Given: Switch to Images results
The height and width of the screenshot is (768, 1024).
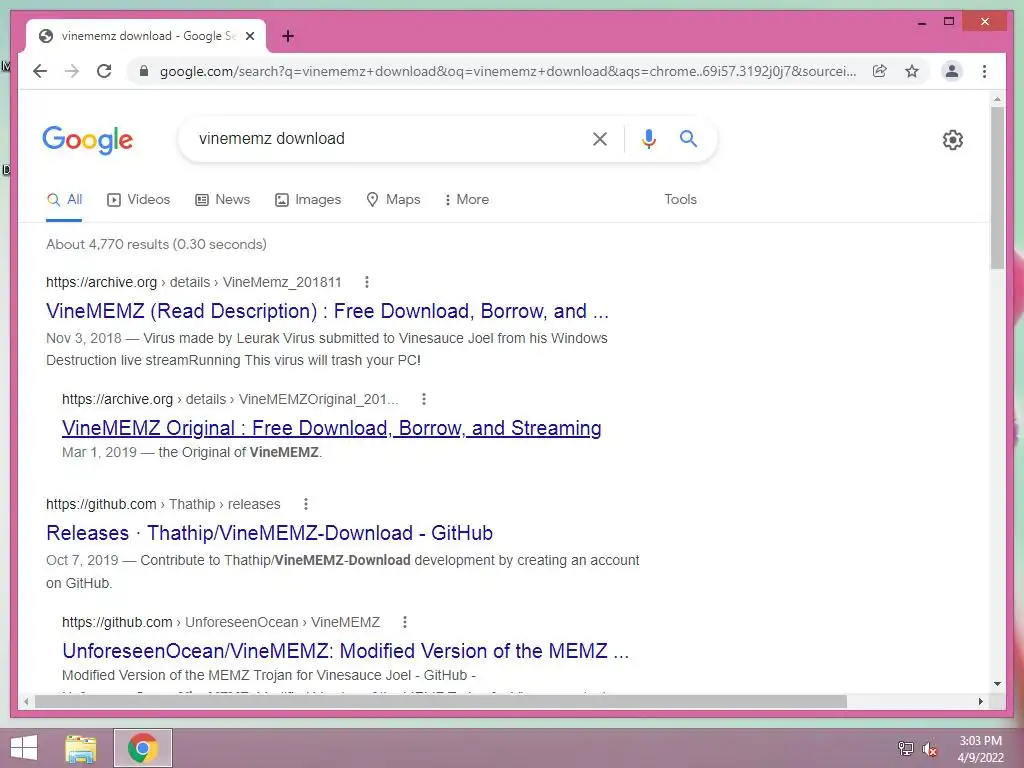Looking at the screenshot, I should pos(308,200).
